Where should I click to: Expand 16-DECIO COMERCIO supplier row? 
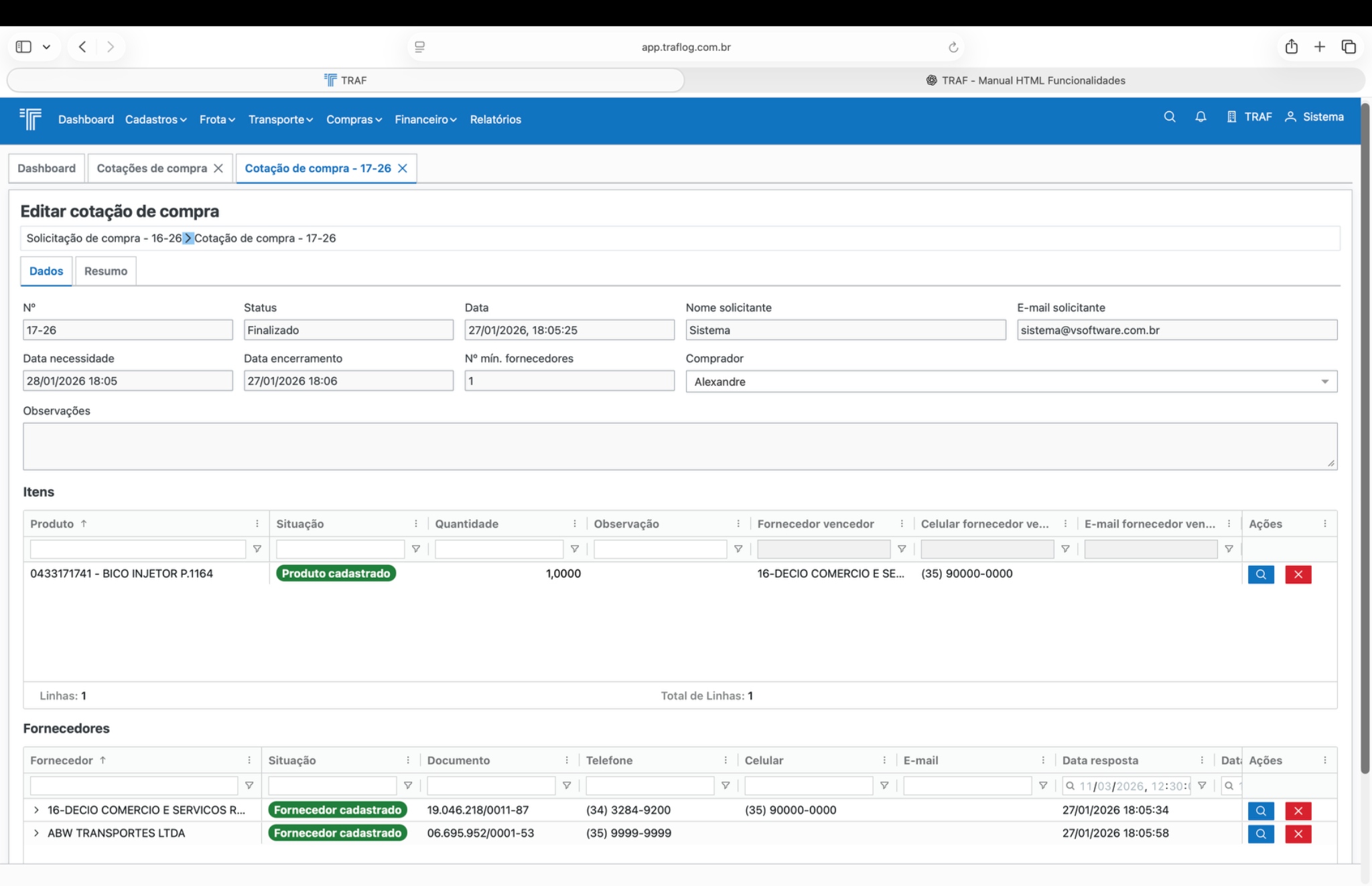(x=36, y=810)
